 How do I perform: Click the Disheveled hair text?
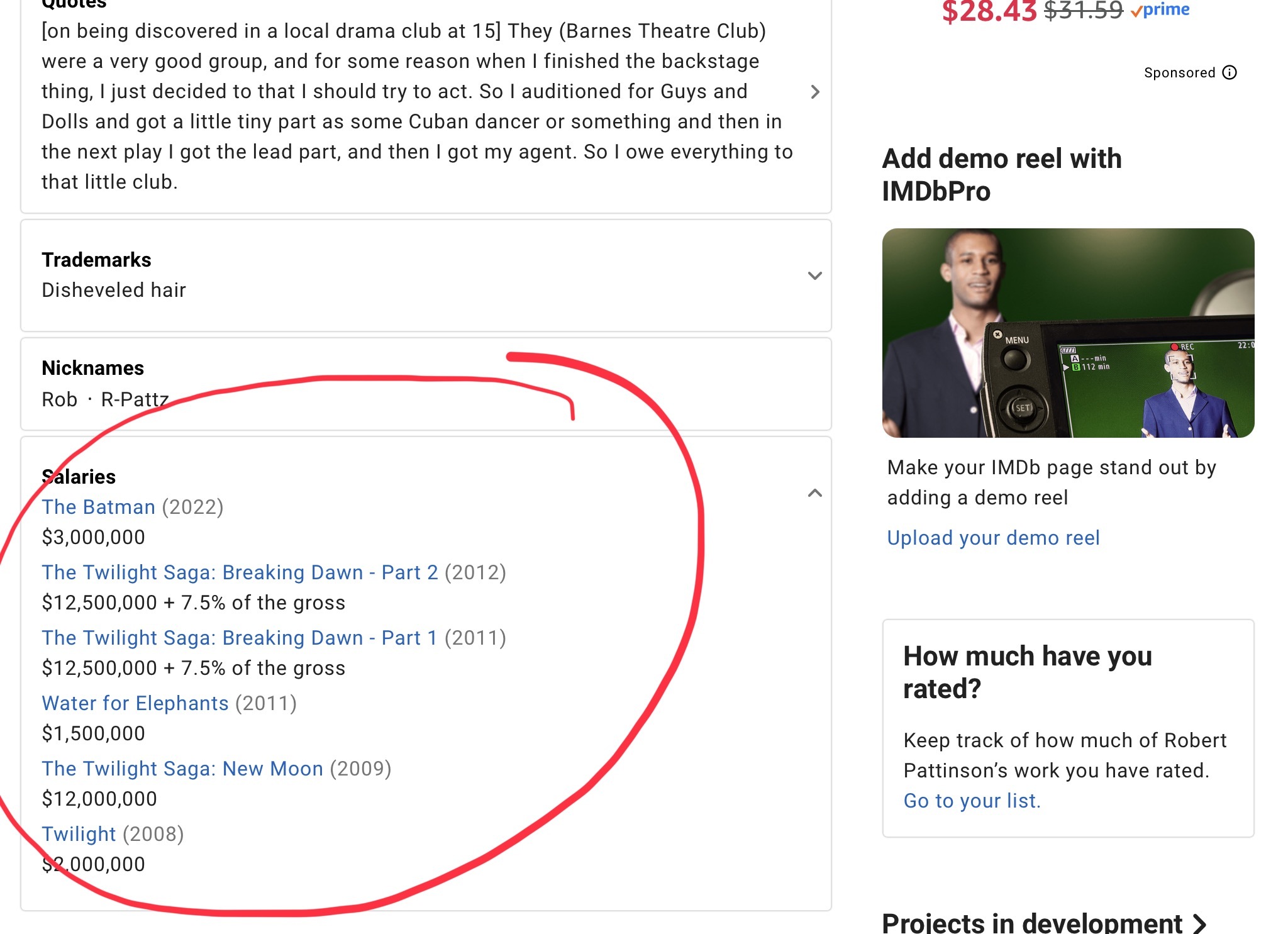114,290
